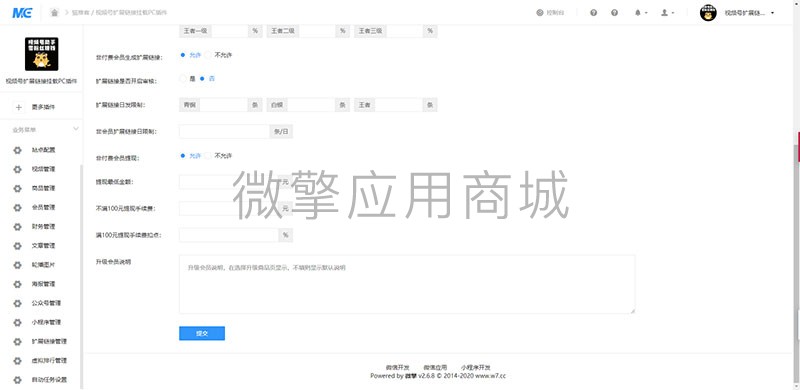Go to home via breadcrumb house icon
Viewport: 800px width, 390px height.
coord(55,13)
